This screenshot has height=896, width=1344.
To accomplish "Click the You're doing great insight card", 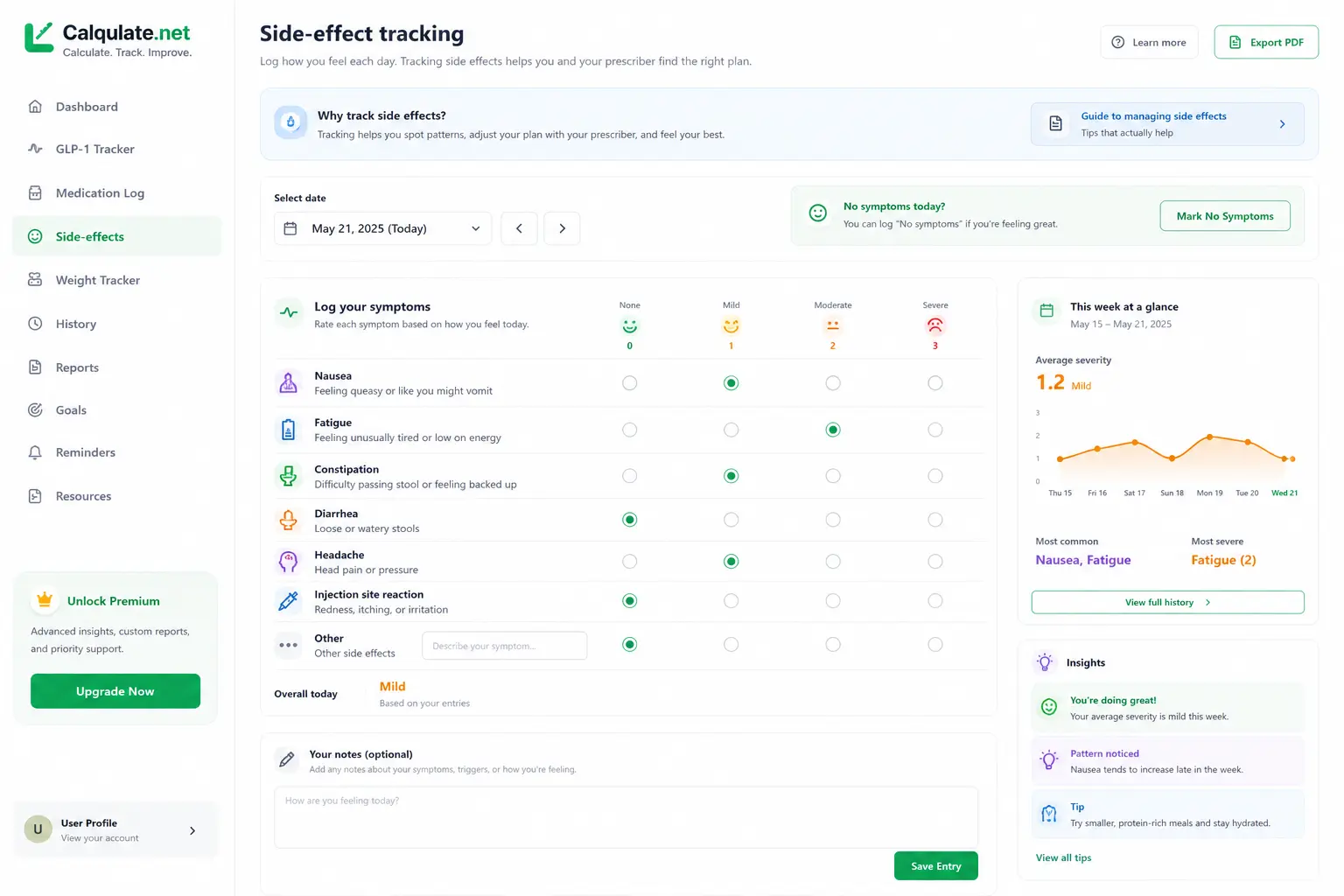I will (1167, 708).
